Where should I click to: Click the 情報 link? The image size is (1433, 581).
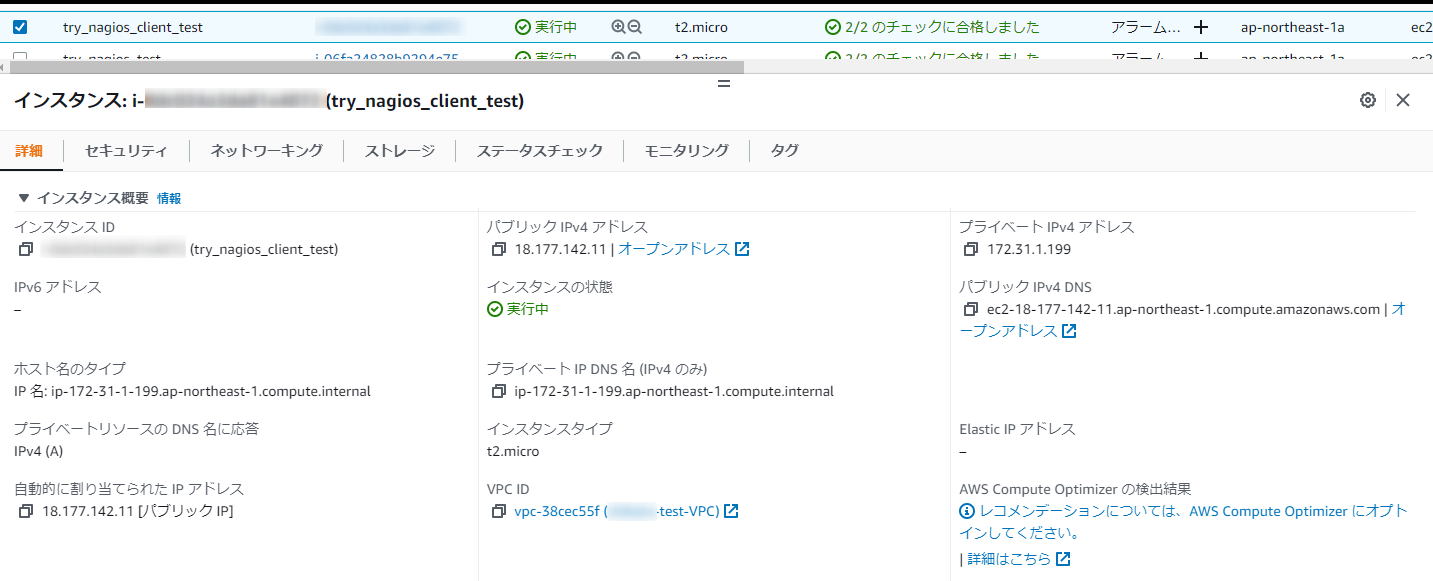[169, 198]
